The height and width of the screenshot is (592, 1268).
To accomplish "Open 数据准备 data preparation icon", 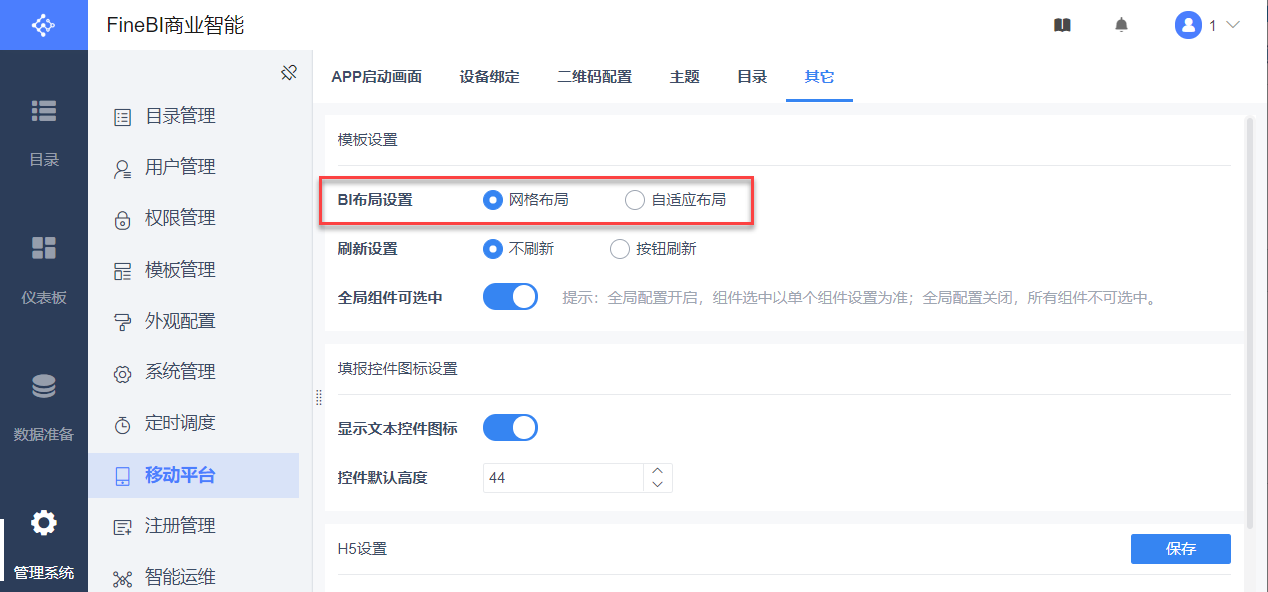I will [x=43, y=386].
